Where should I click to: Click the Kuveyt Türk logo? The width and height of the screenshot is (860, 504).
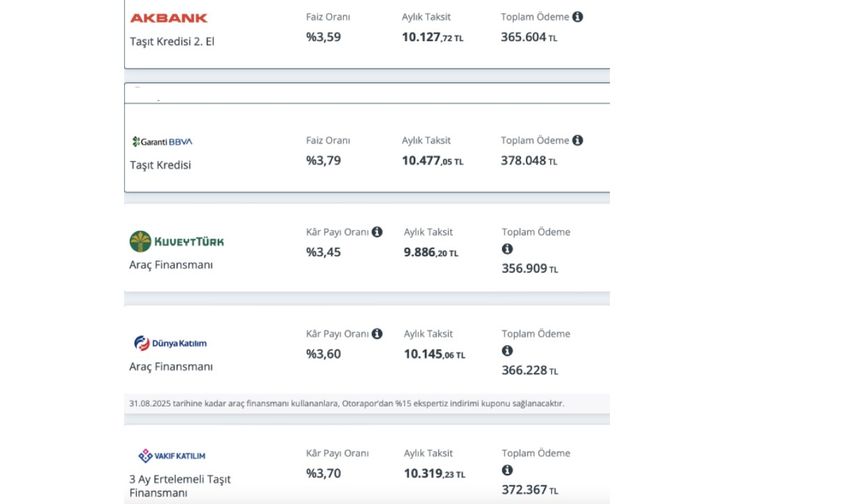tap(177, 241)
